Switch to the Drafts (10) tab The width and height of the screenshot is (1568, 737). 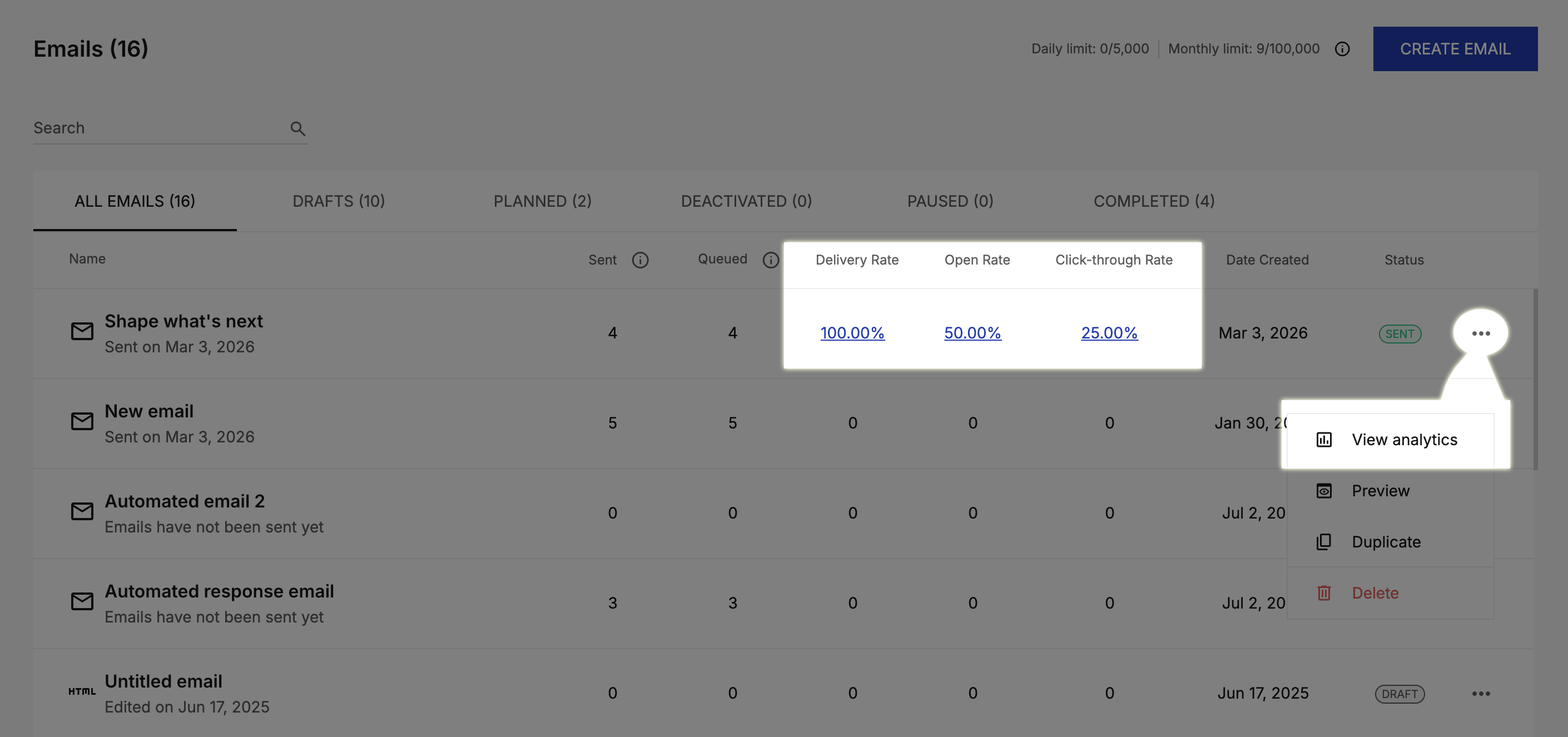339,201
